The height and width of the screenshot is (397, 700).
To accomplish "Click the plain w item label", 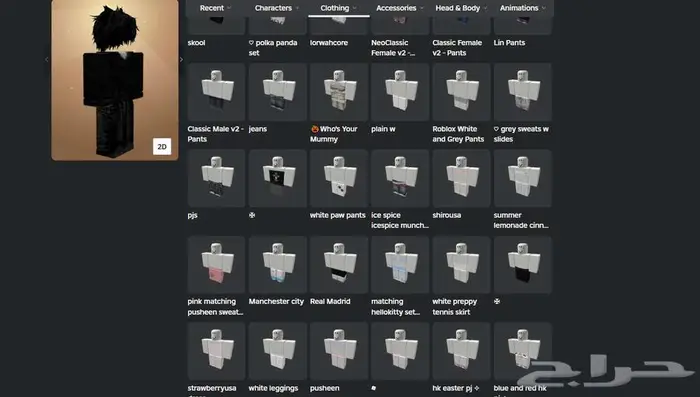I will [383, 129].
